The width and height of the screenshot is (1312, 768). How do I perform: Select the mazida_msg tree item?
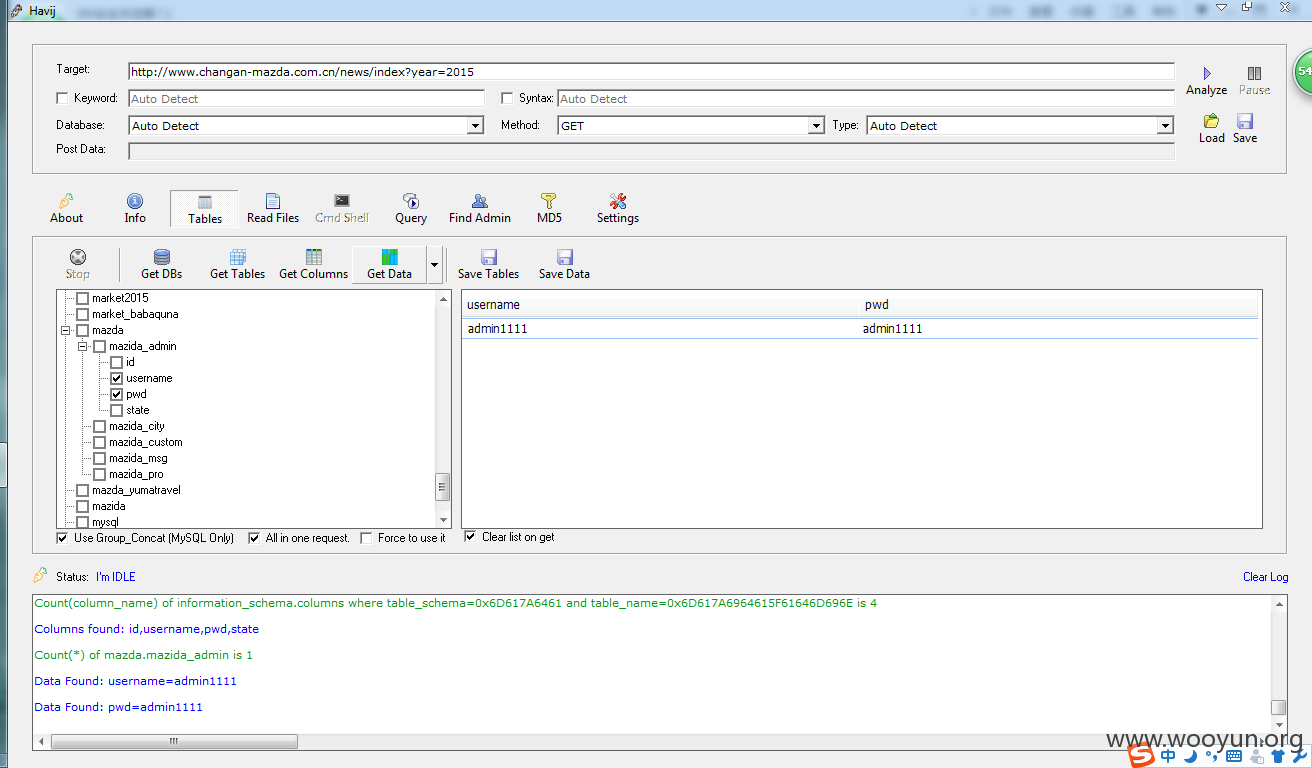coord(138,458)
